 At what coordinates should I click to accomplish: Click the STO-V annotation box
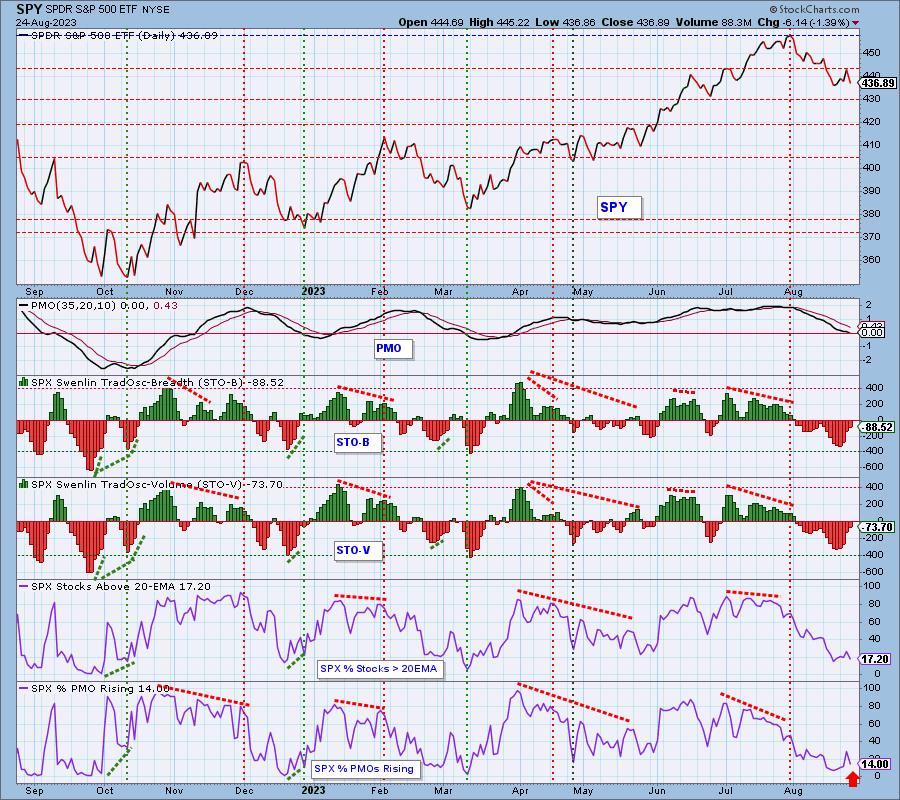(x=357, y=550)
